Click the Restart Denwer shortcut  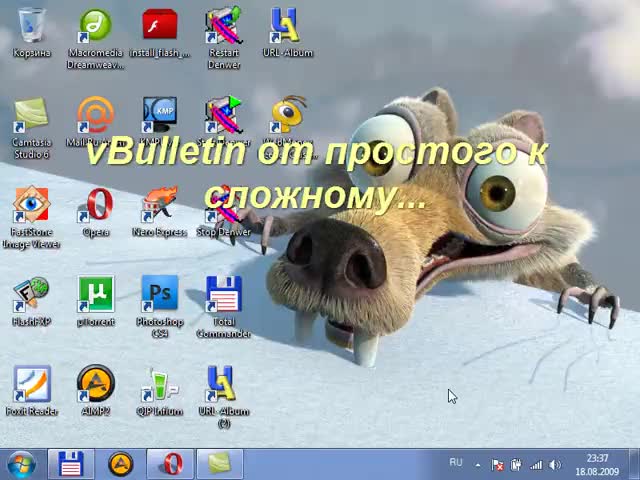pyautogui.click(x=224, y=26)
